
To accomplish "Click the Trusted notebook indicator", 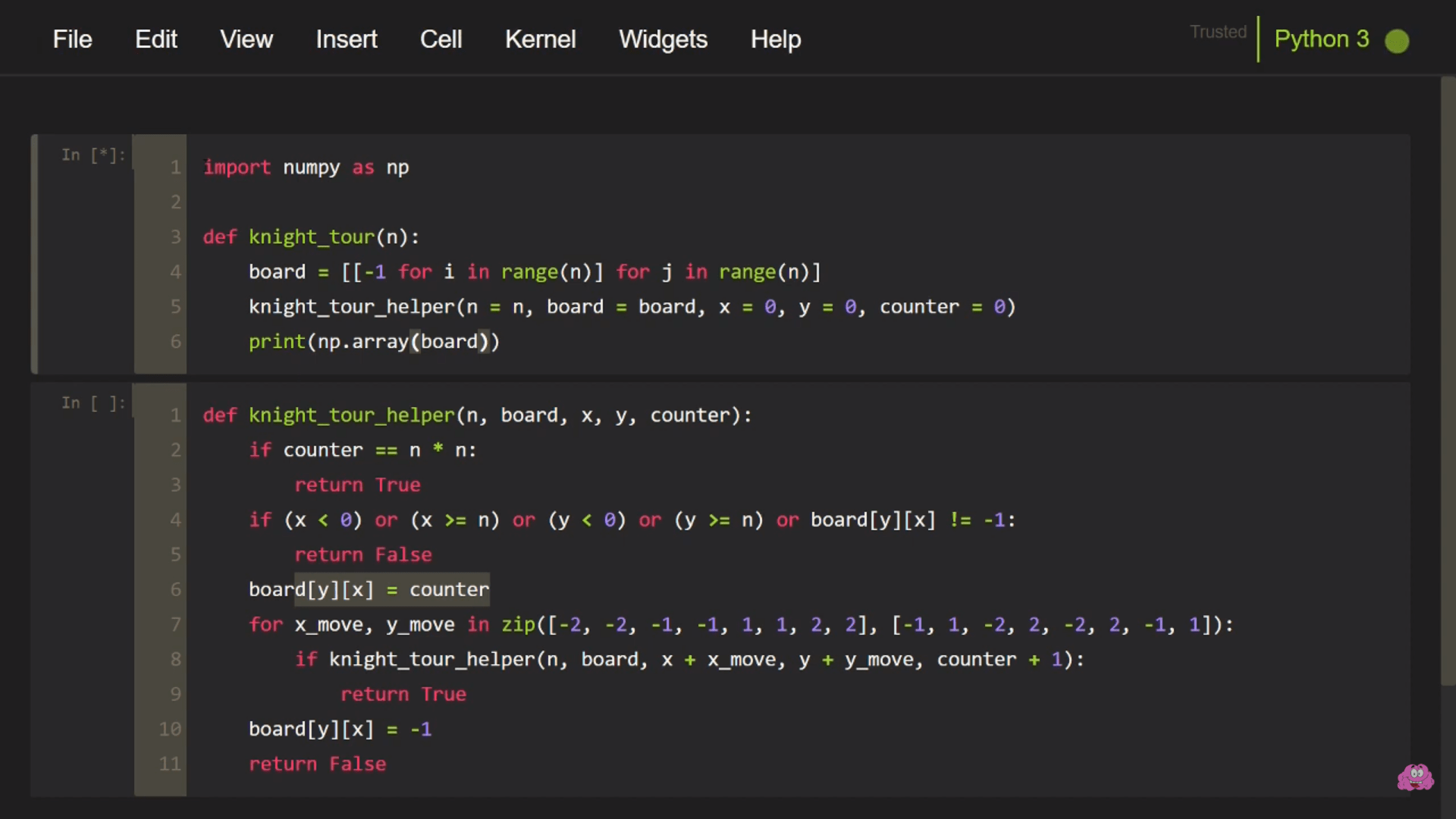I will pos(1218,32).
